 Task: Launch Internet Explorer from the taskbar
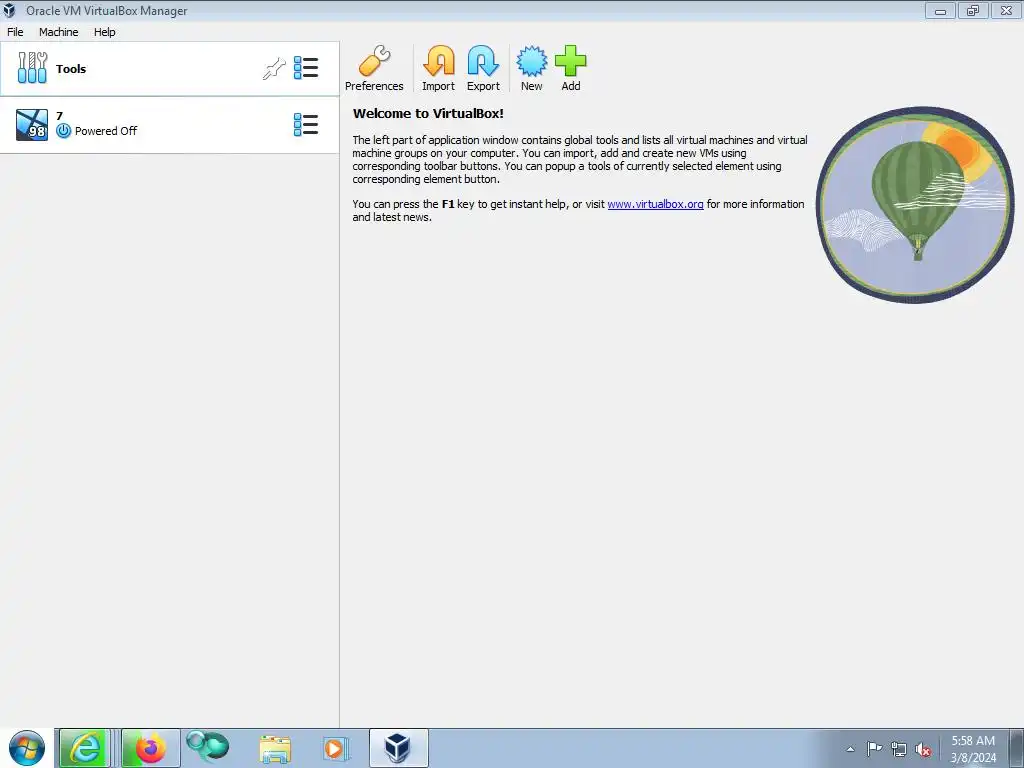(84, 748)
